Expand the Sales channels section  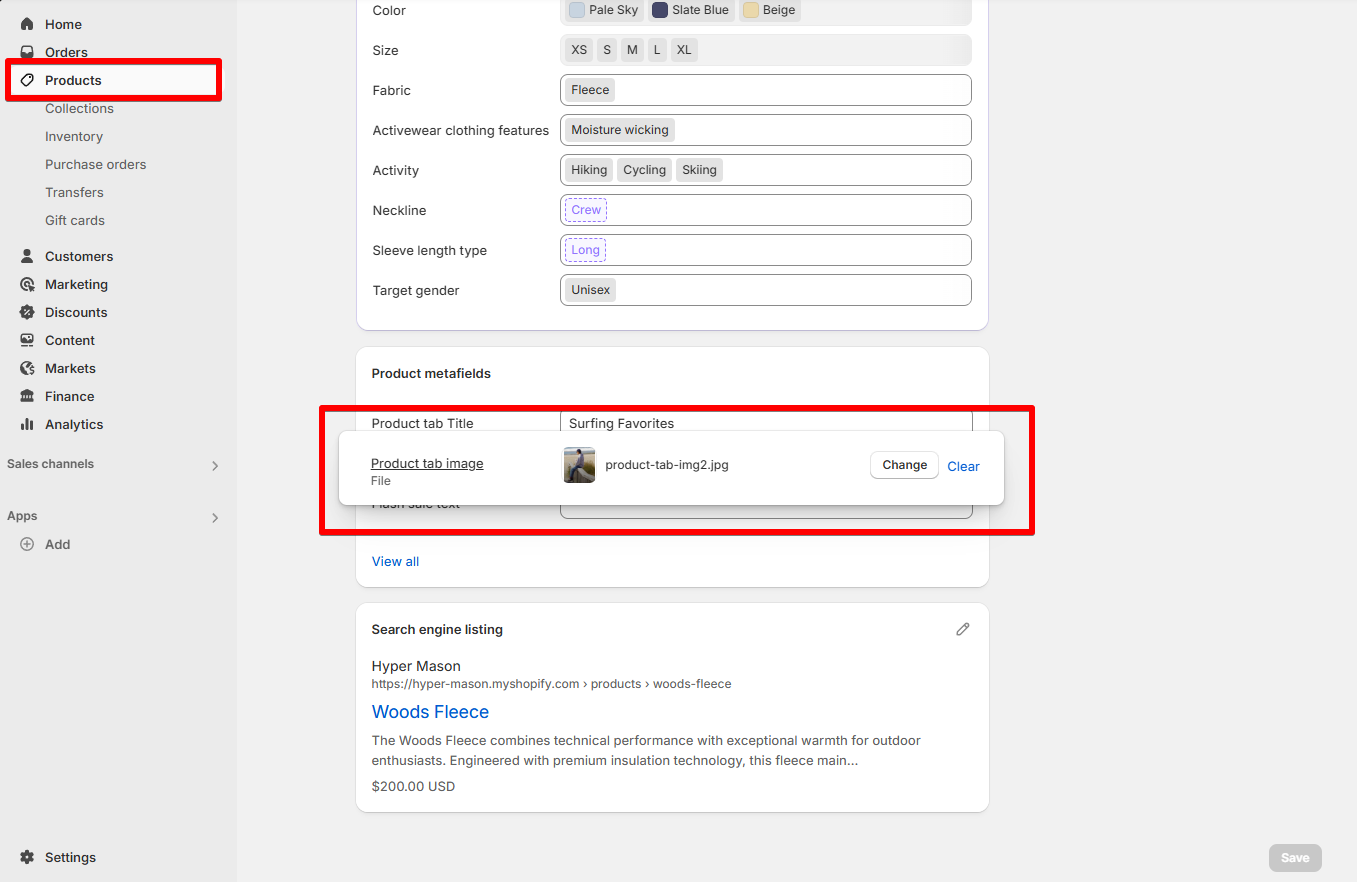(214, 465)
